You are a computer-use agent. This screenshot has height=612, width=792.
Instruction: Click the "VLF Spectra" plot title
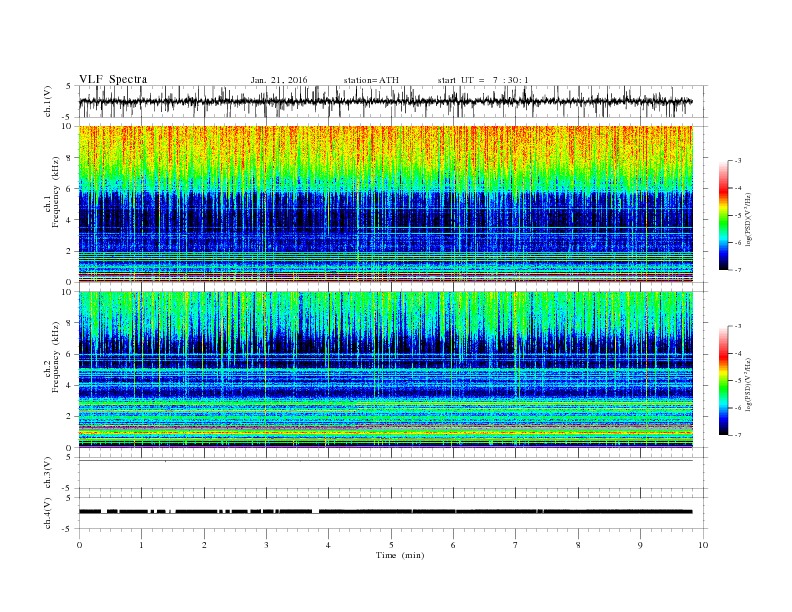coord(113,79)
